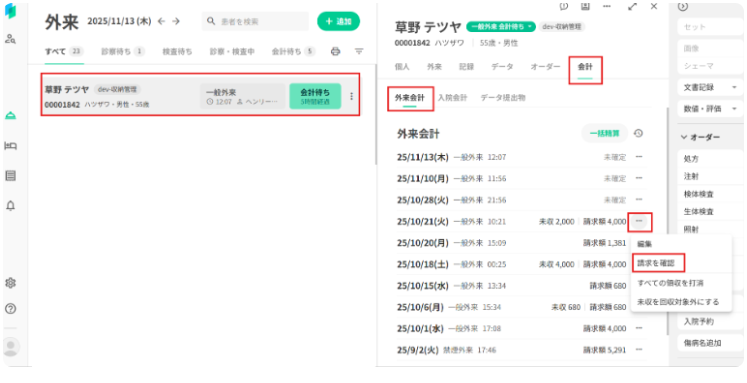The height and width of the screenshot is (383, 747).
Task: View accounting history clock icon
Action: tap(638, 133)
